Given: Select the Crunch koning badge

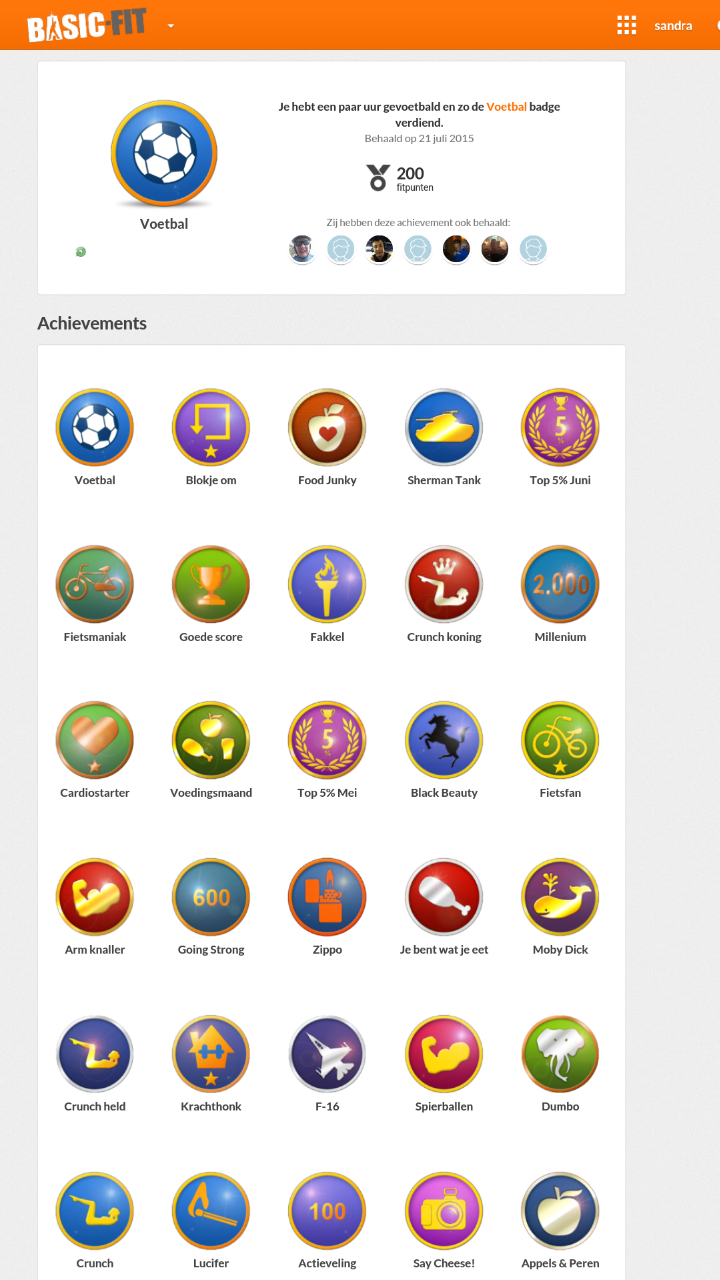Looking at the screenshot, I should 444,584.
